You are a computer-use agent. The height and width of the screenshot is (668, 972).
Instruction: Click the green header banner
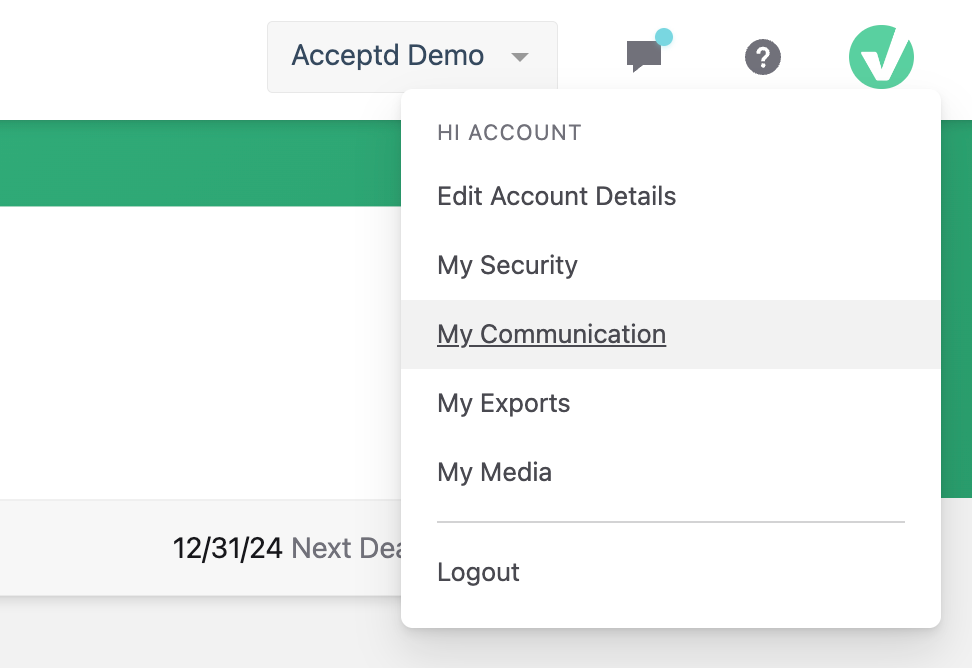click(200, 163)
